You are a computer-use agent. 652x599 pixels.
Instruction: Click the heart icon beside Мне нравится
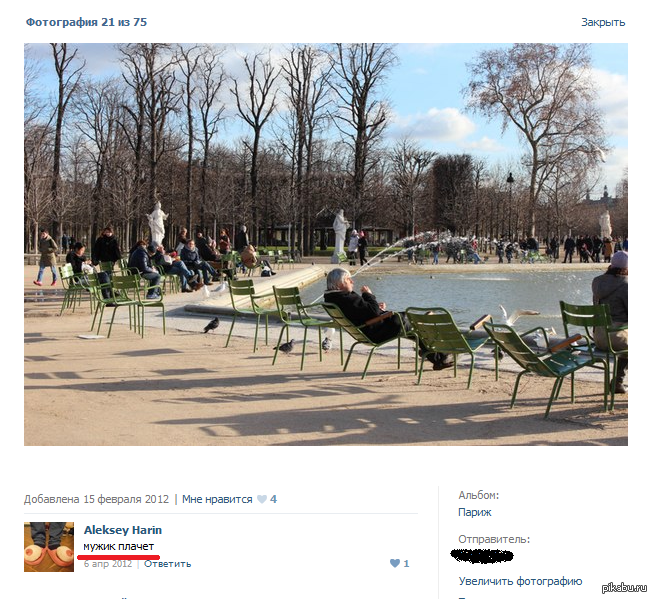(x=262, y=499)
